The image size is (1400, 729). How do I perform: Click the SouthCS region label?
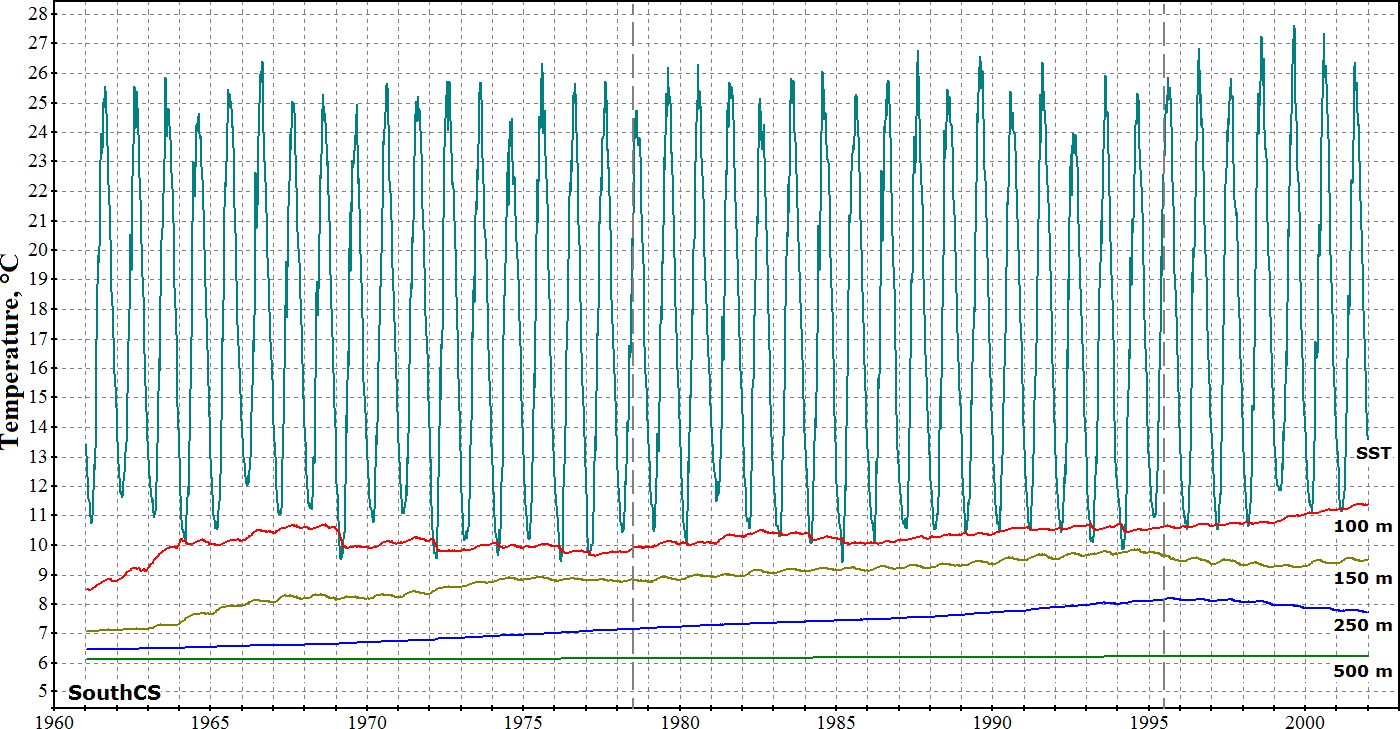[114, 692]
